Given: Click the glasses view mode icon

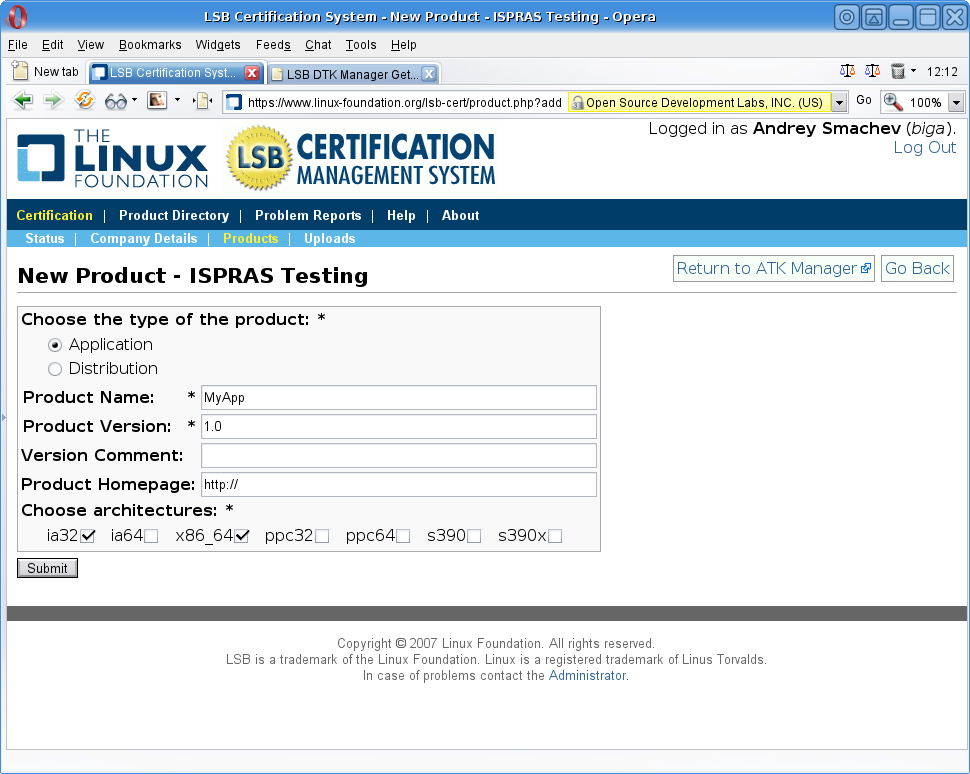Looking at the screenshot, I should (116, 101).
